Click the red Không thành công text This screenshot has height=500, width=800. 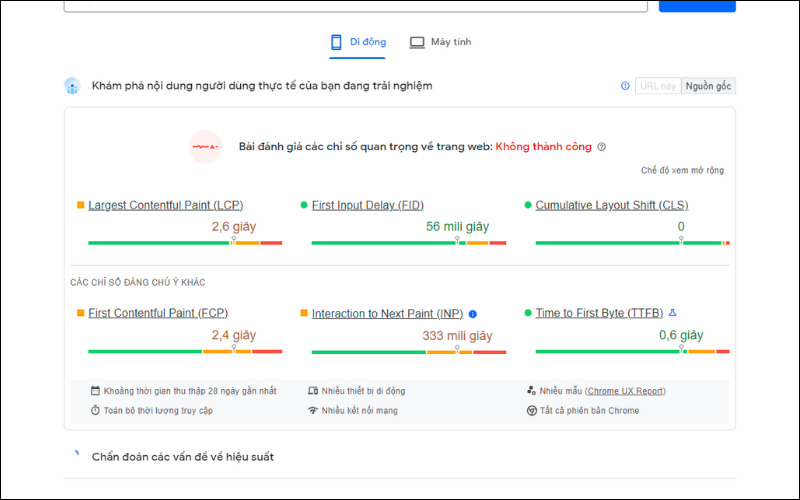tap(543, 147)
